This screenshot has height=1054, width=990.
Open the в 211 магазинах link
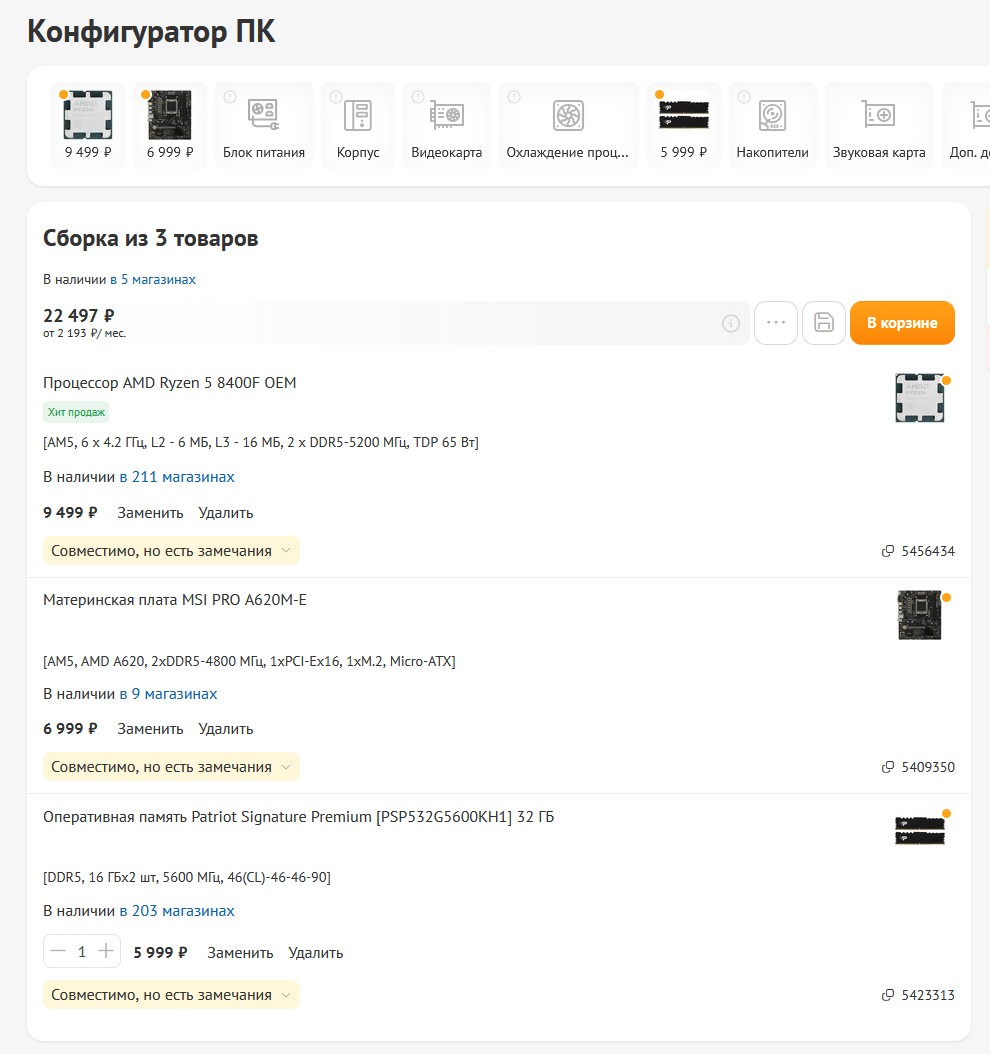(177, 477)
